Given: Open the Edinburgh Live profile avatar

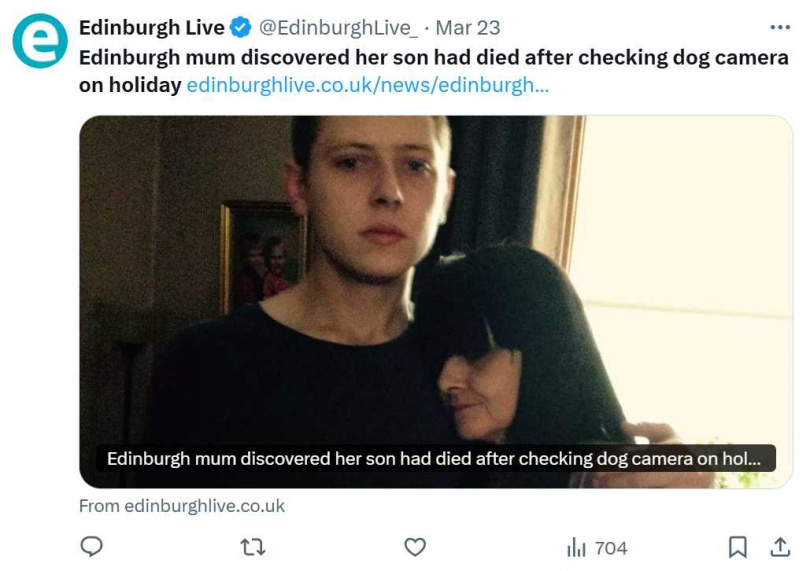Looking at the screenshot, I should pos(40,41).
